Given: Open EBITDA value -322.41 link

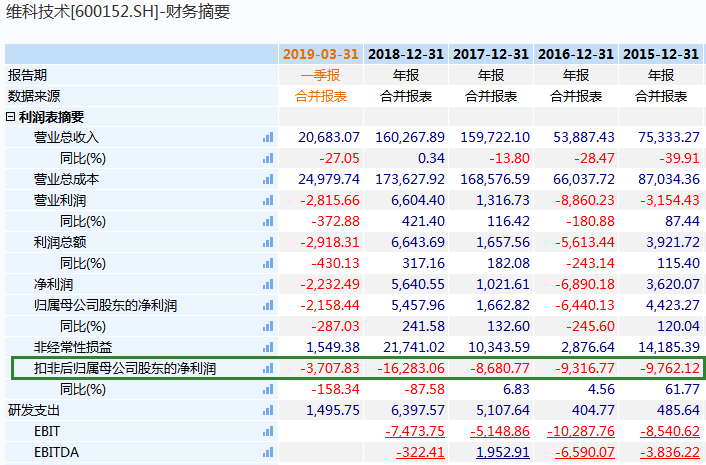Looking at the screenshot, I should 420,452.
